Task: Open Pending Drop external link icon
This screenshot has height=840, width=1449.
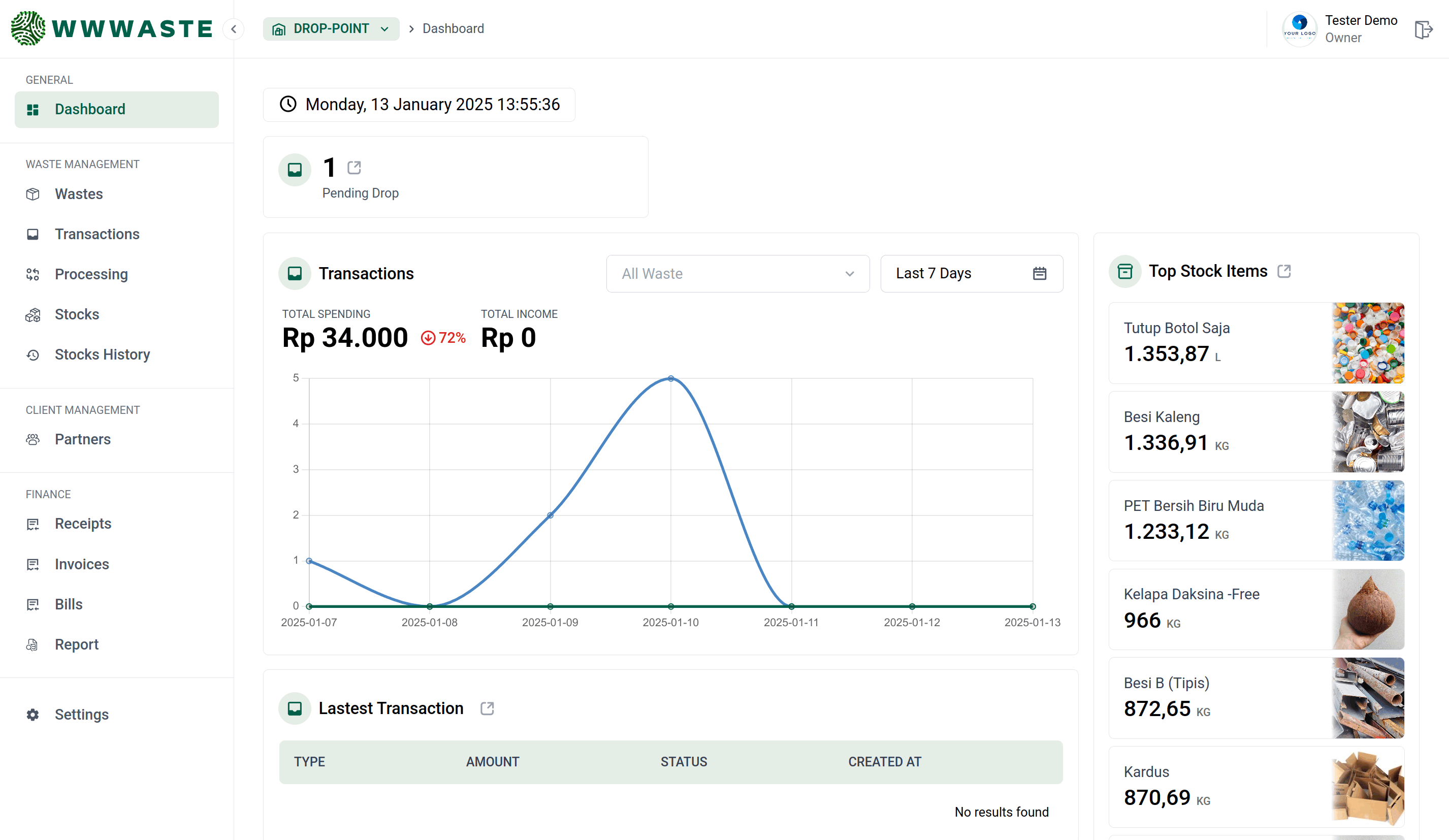Action: pos(354,167)
